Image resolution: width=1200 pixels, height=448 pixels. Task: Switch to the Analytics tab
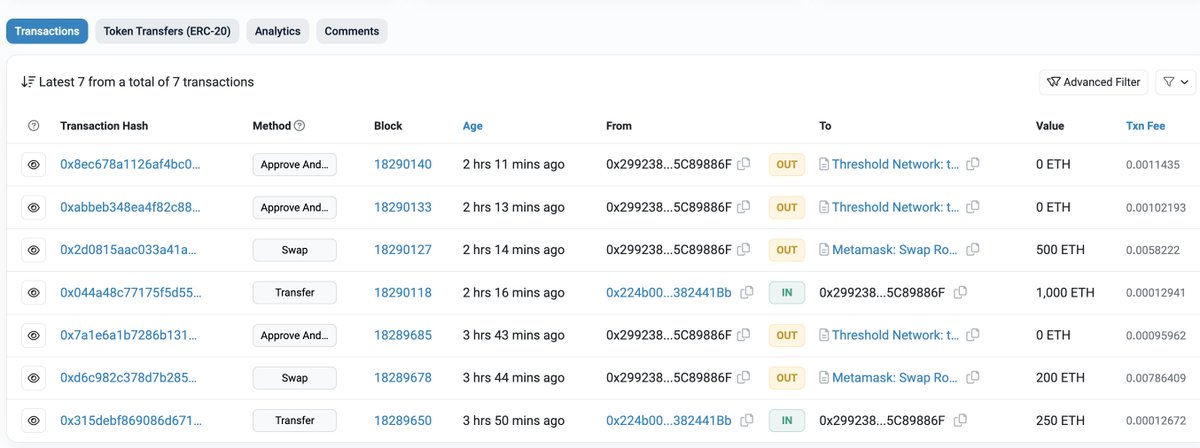278,31
